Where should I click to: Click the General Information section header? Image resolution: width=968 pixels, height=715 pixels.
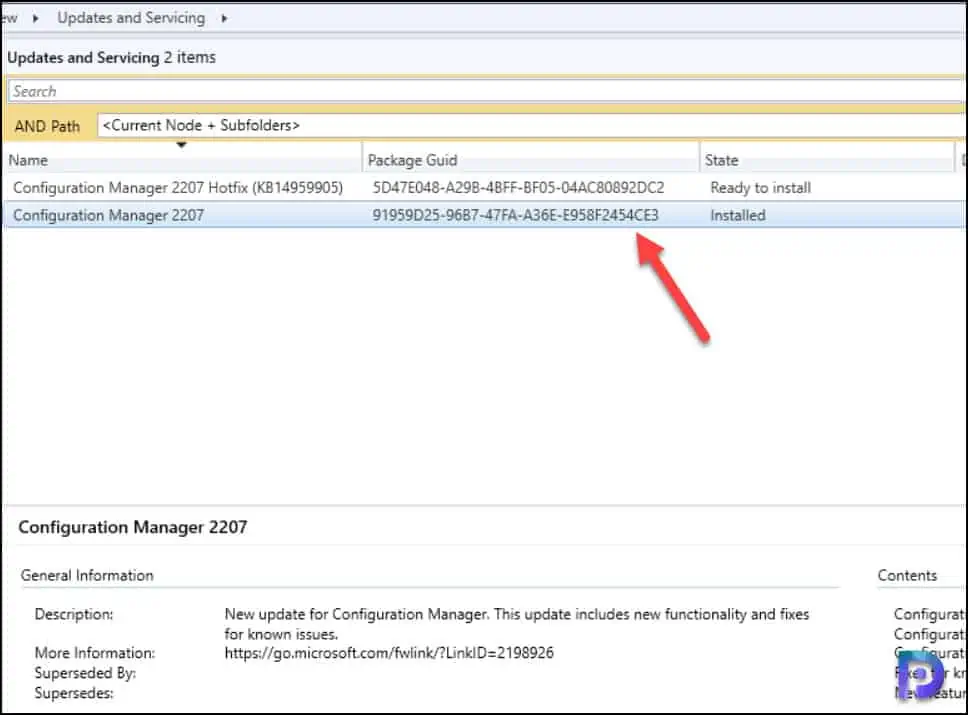click(x=87, y=575)
